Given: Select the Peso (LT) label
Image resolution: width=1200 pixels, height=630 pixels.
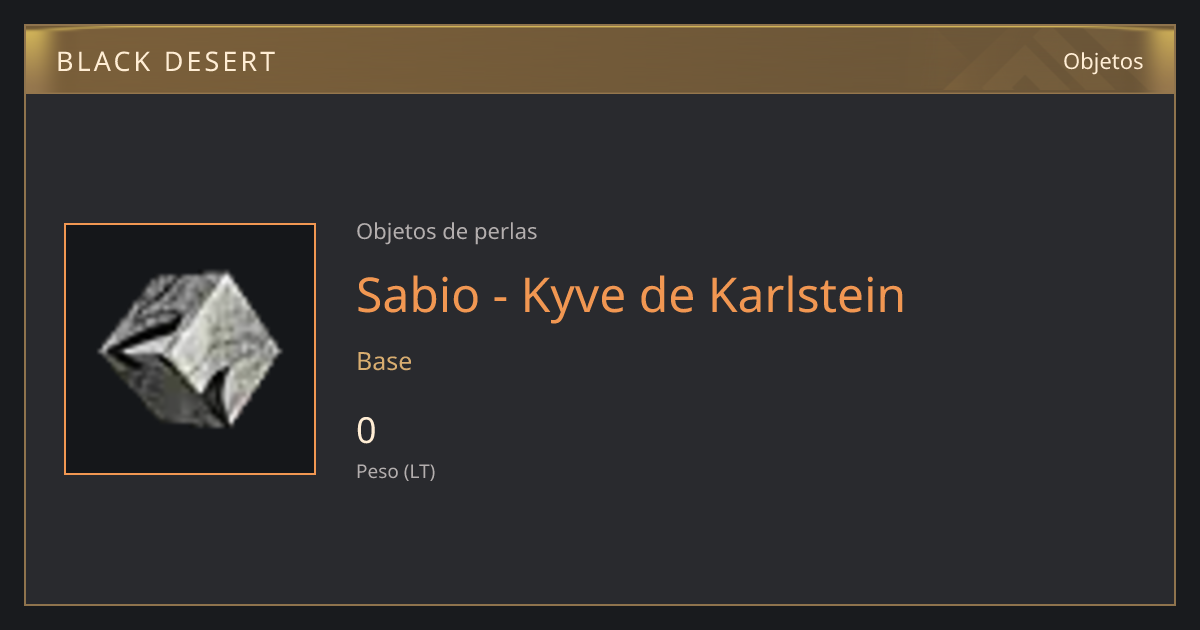Looking at the screenshot, I should [396, 472].
